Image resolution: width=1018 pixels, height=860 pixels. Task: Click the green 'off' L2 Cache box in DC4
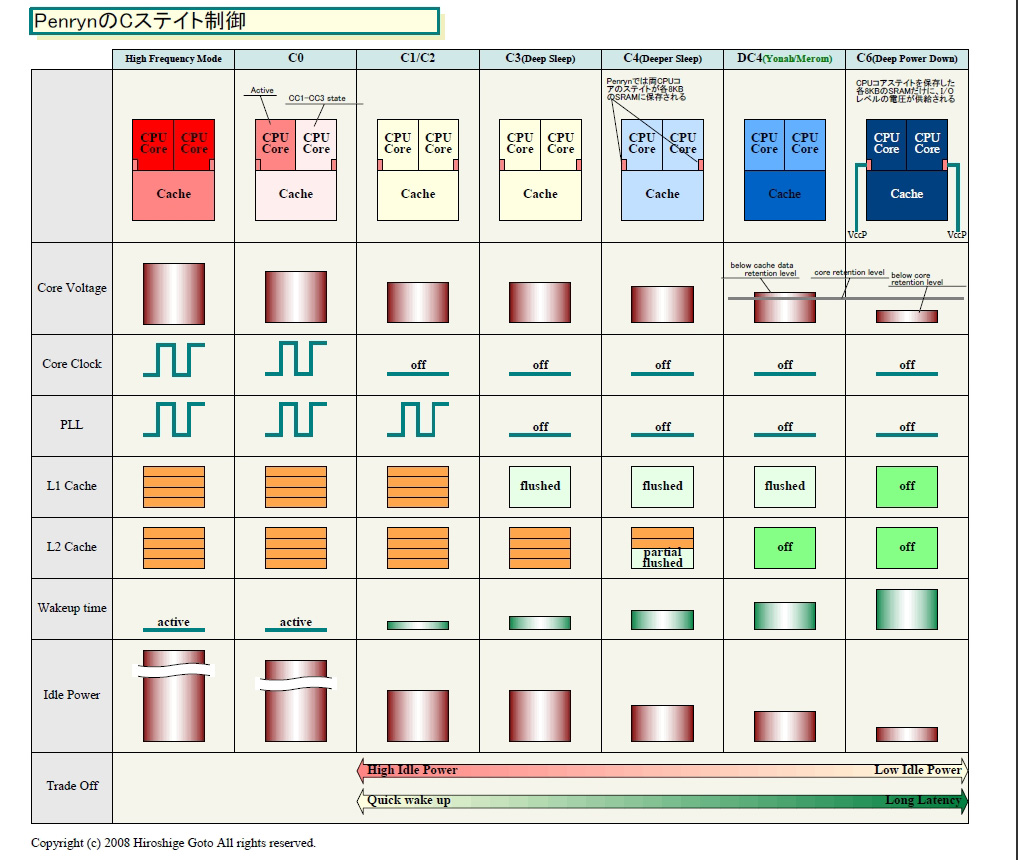pos(784,548)
